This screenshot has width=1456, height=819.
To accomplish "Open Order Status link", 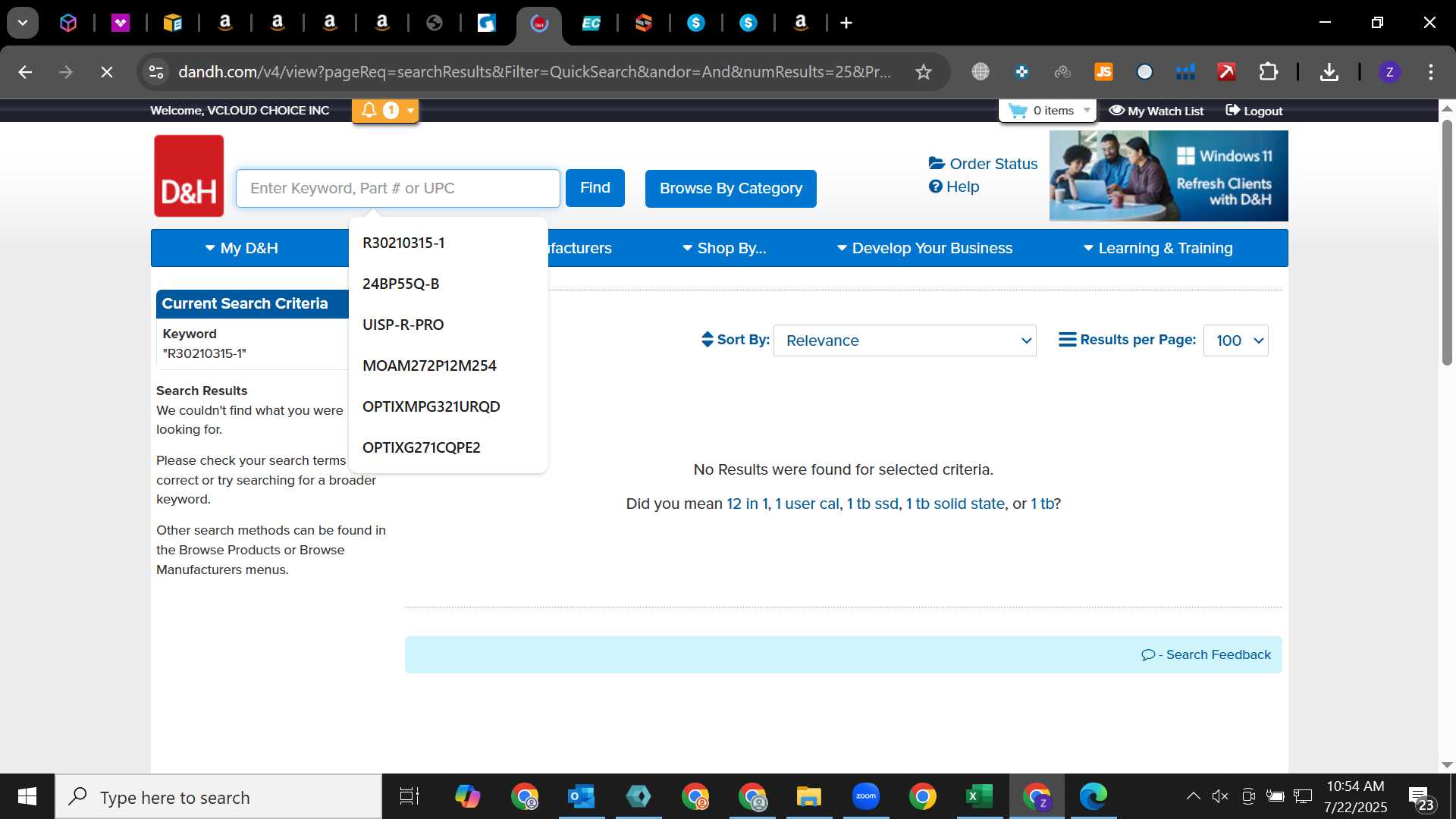I will (x=984, y=164).
